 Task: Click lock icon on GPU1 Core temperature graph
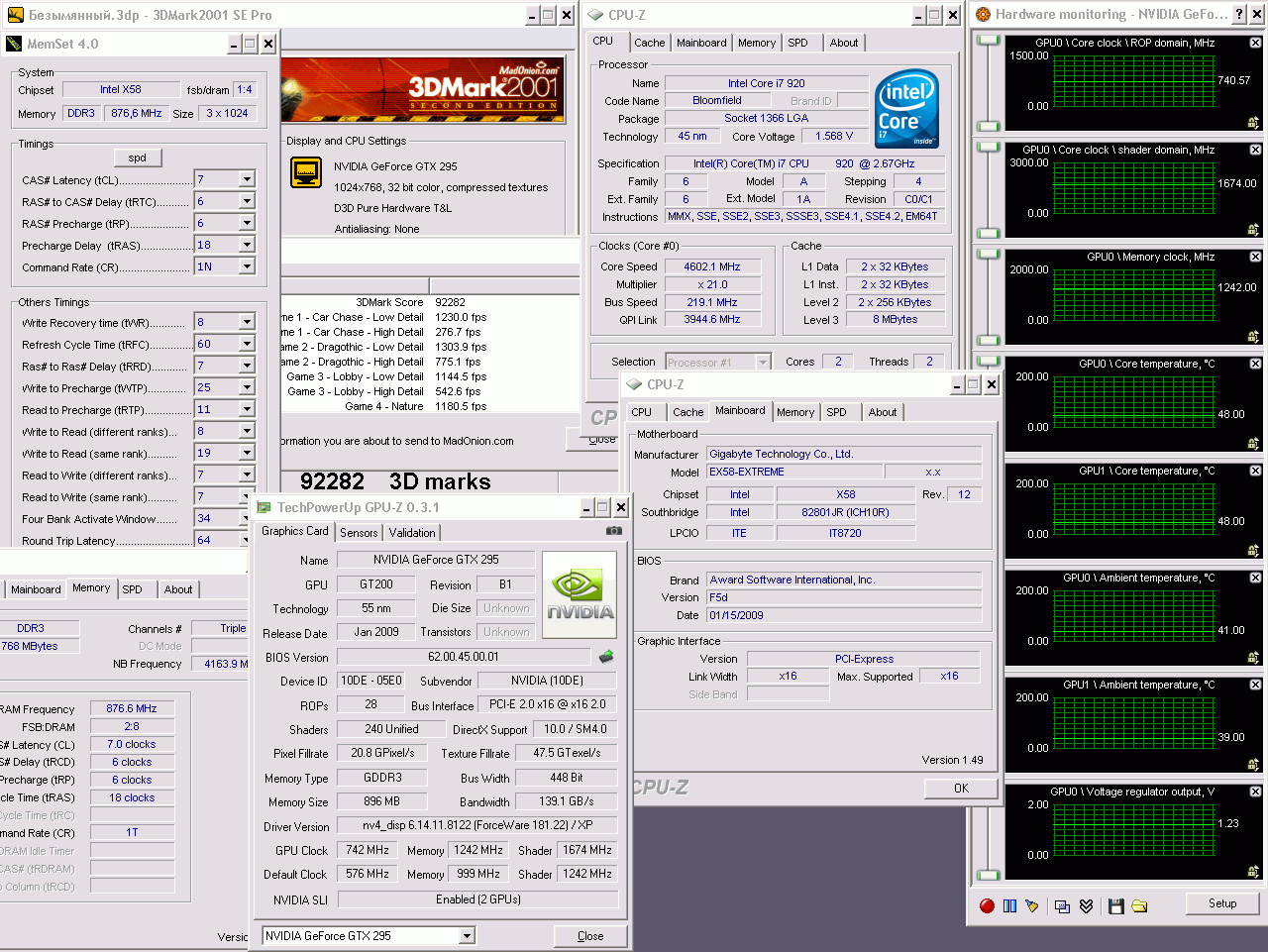(x=1253, y=551)
